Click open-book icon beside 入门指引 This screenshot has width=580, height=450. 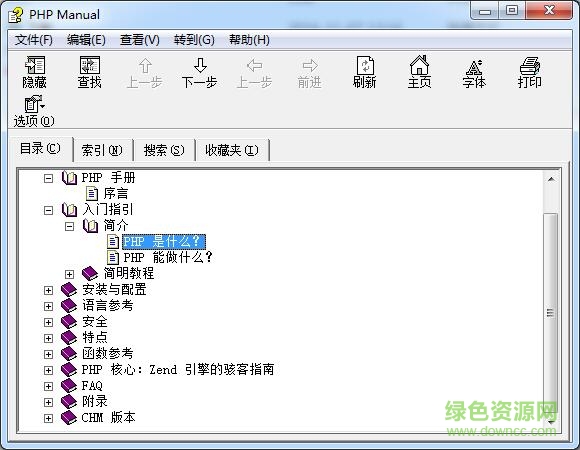coord(70,210)
